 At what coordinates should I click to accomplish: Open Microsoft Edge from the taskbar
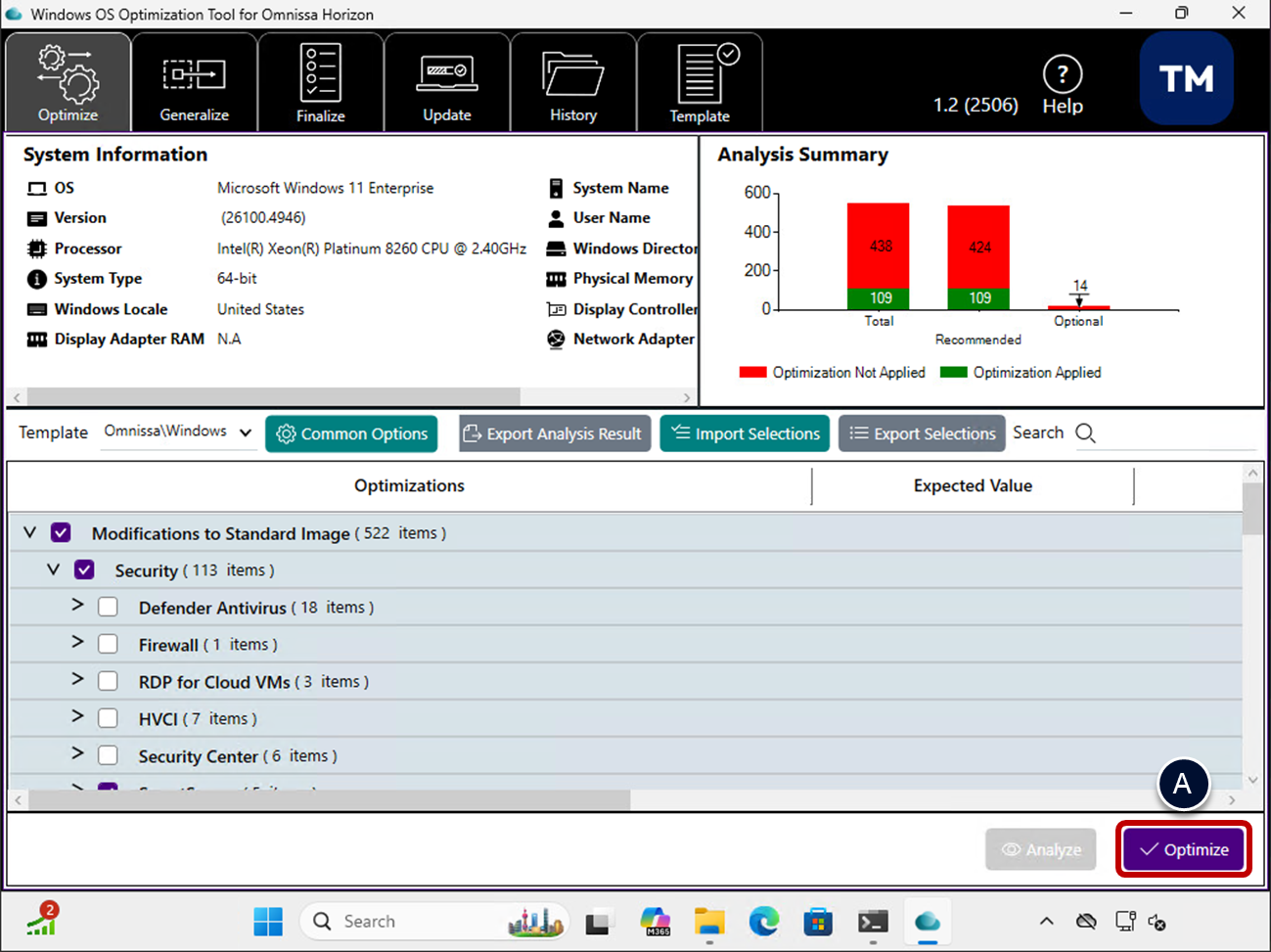pos(763,921)
